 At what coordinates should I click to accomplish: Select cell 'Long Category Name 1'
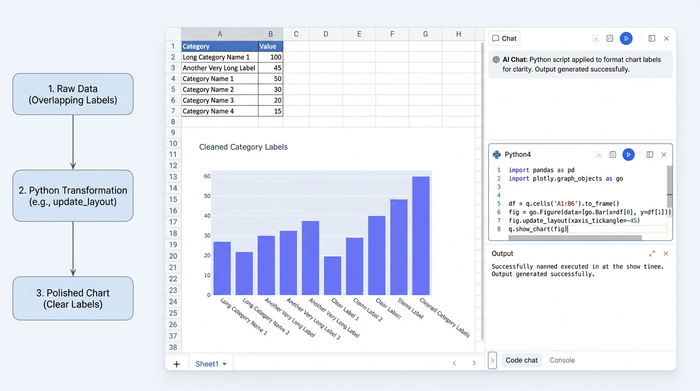click(220, 57)
